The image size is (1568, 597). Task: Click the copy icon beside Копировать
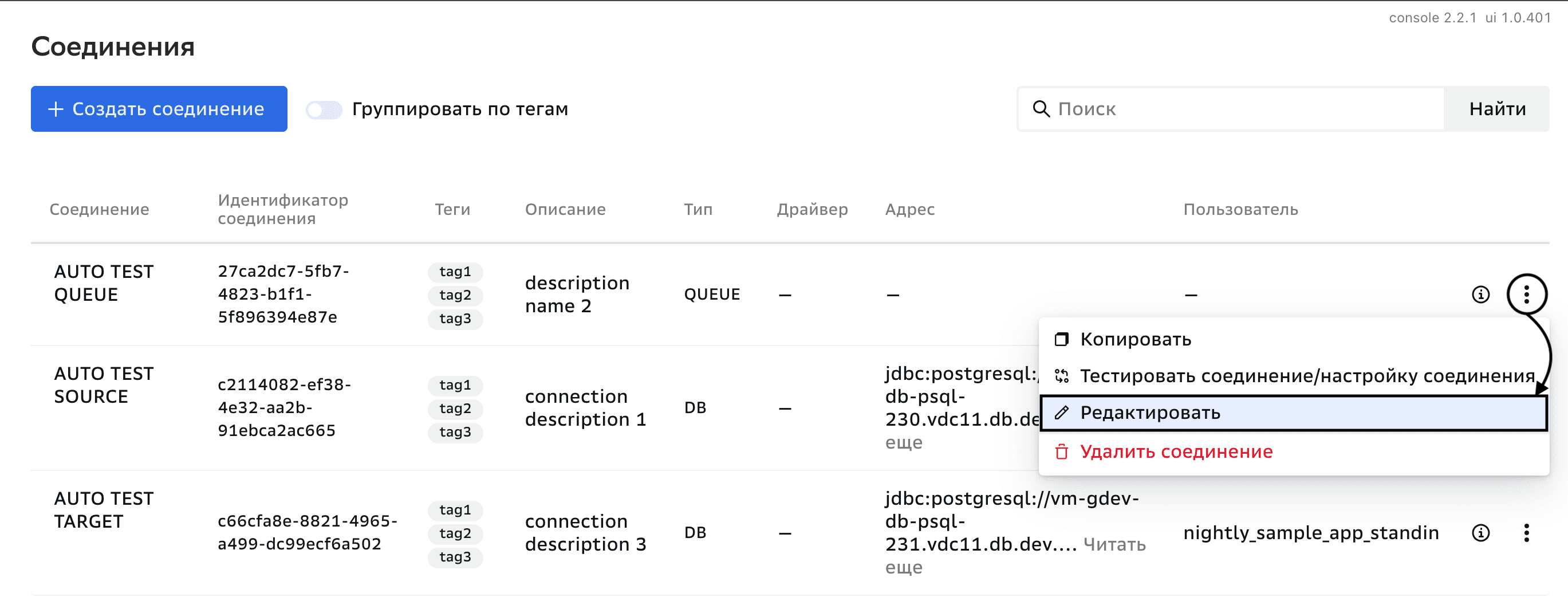pos(1061,339)
